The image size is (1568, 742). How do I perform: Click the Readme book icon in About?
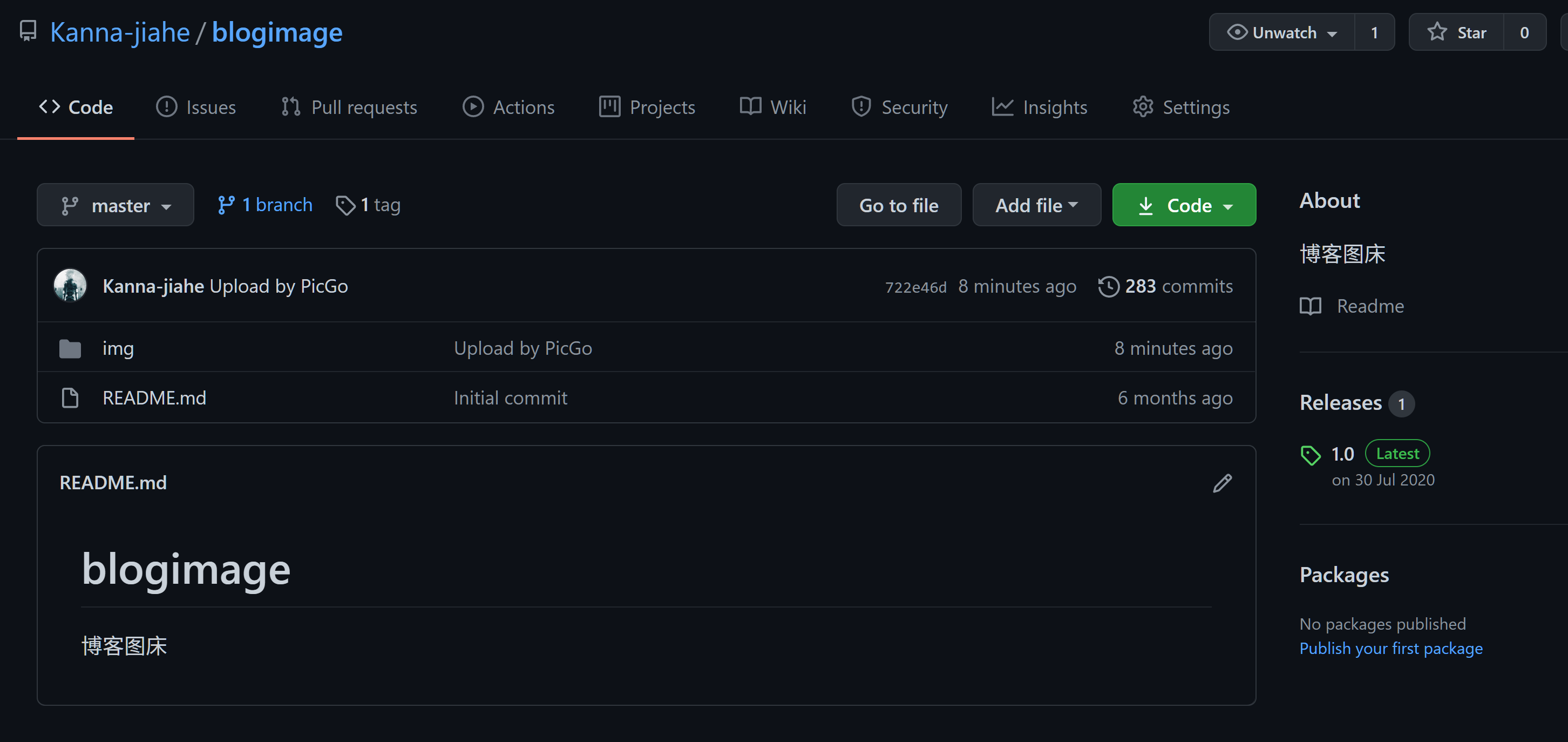pyautogui.click(x=1310, y=306)
